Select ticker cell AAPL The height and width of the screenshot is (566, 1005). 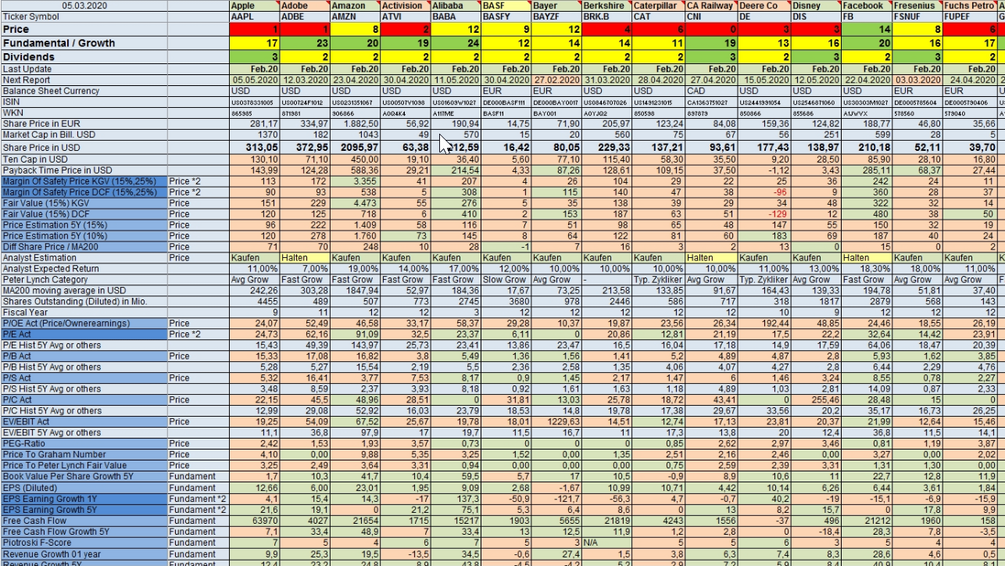pos(254,17)
